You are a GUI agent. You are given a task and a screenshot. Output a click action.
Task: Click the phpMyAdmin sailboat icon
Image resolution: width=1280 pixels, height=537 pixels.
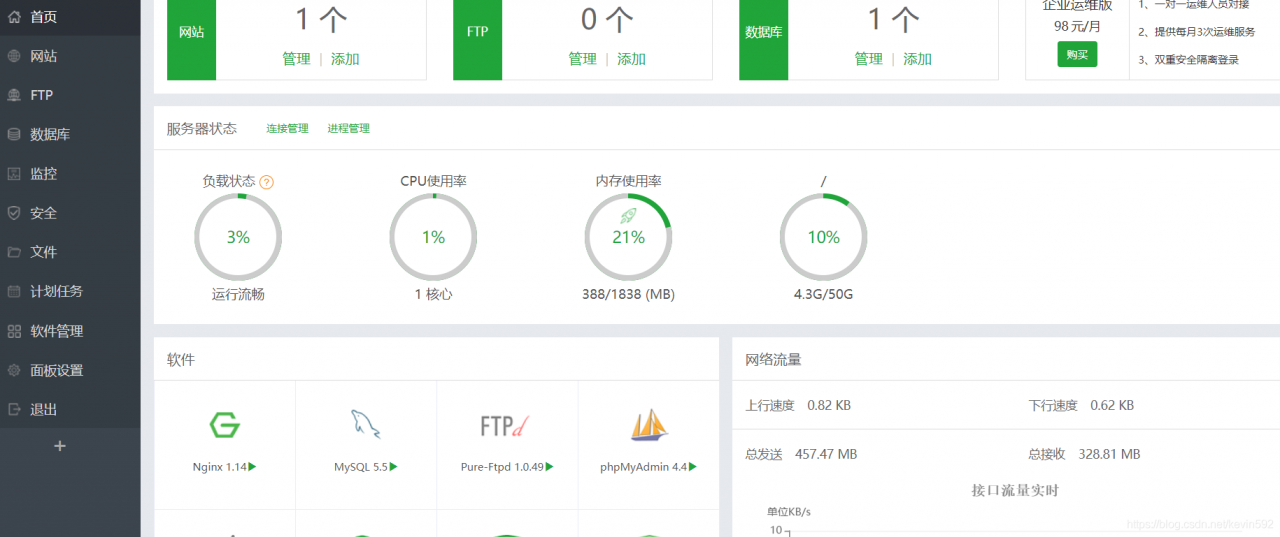pos(648,425)
